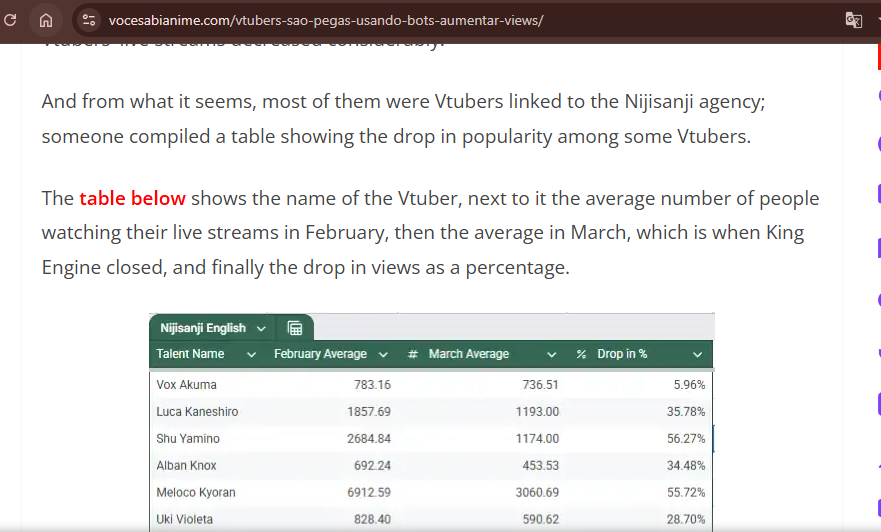
Task: Open the March Average column filter dropdown
Action: pos(552,354)
